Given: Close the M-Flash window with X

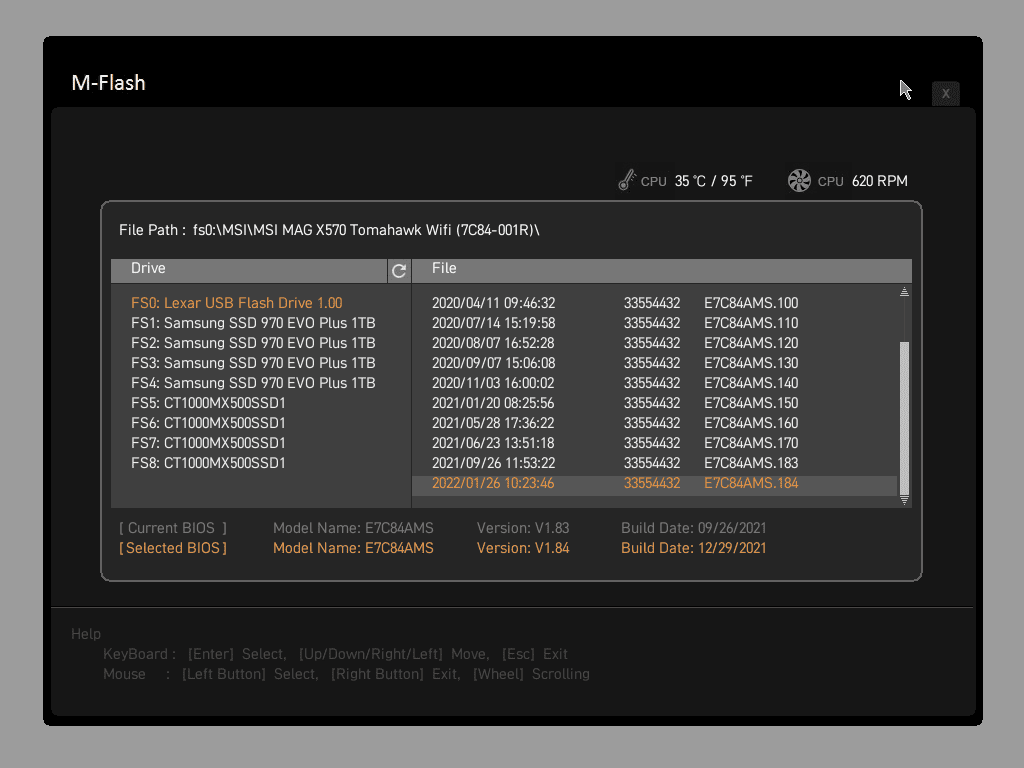Looking at the screenshot, I should [x=945, y=94].
